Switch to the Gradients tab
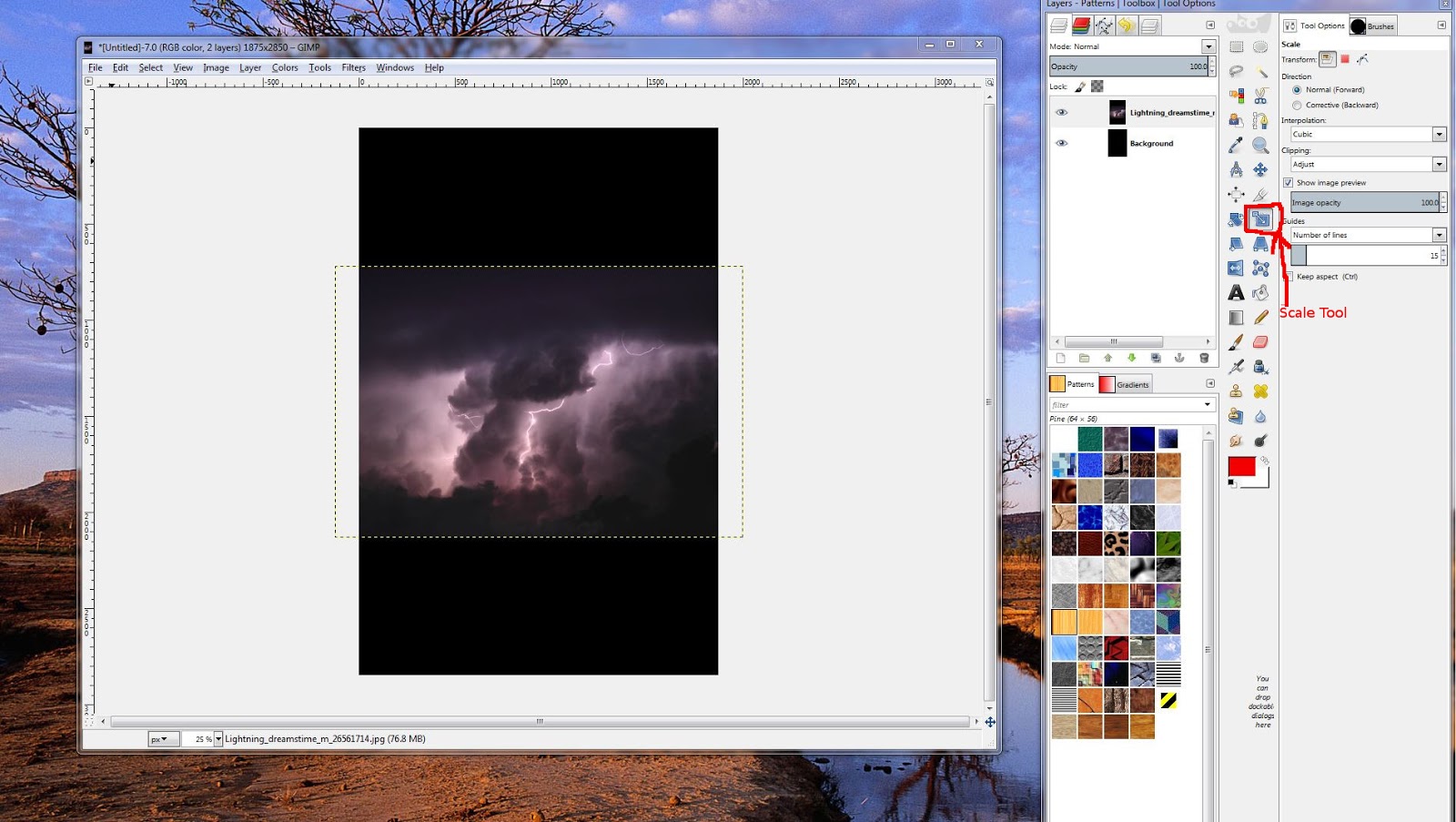This screenshot has width=1456, height=822. tap(1125, 384)
